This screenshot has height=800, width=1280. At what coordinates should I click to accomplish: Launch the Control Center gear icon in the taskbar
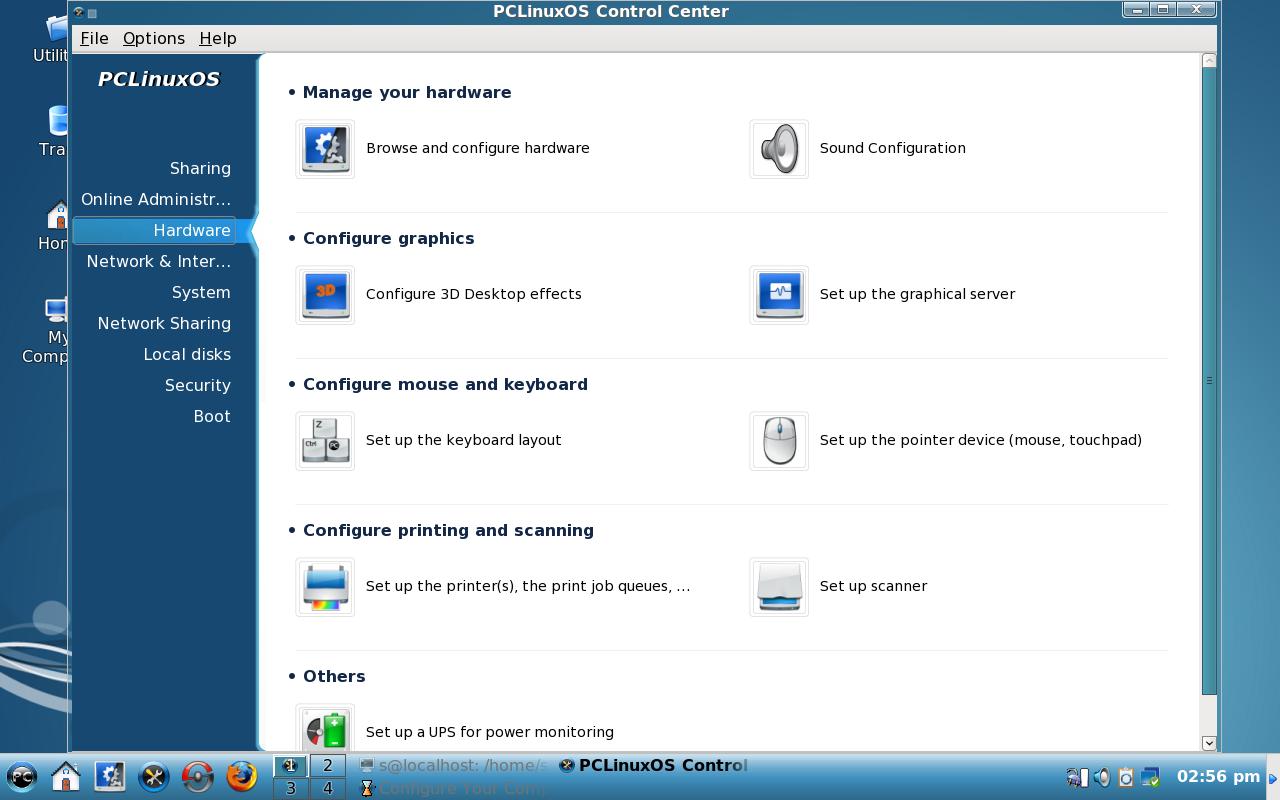click(110, 776)
